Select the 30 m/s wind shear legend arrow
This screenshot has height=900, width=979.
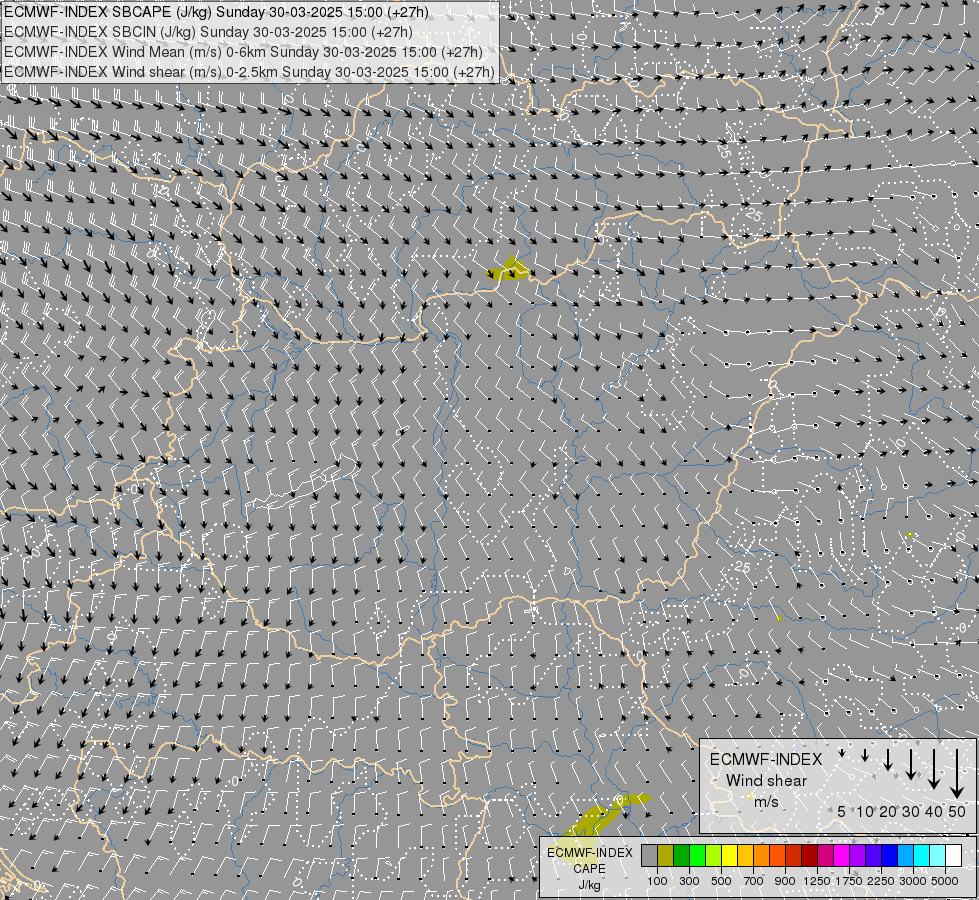[x=911, y=764]
